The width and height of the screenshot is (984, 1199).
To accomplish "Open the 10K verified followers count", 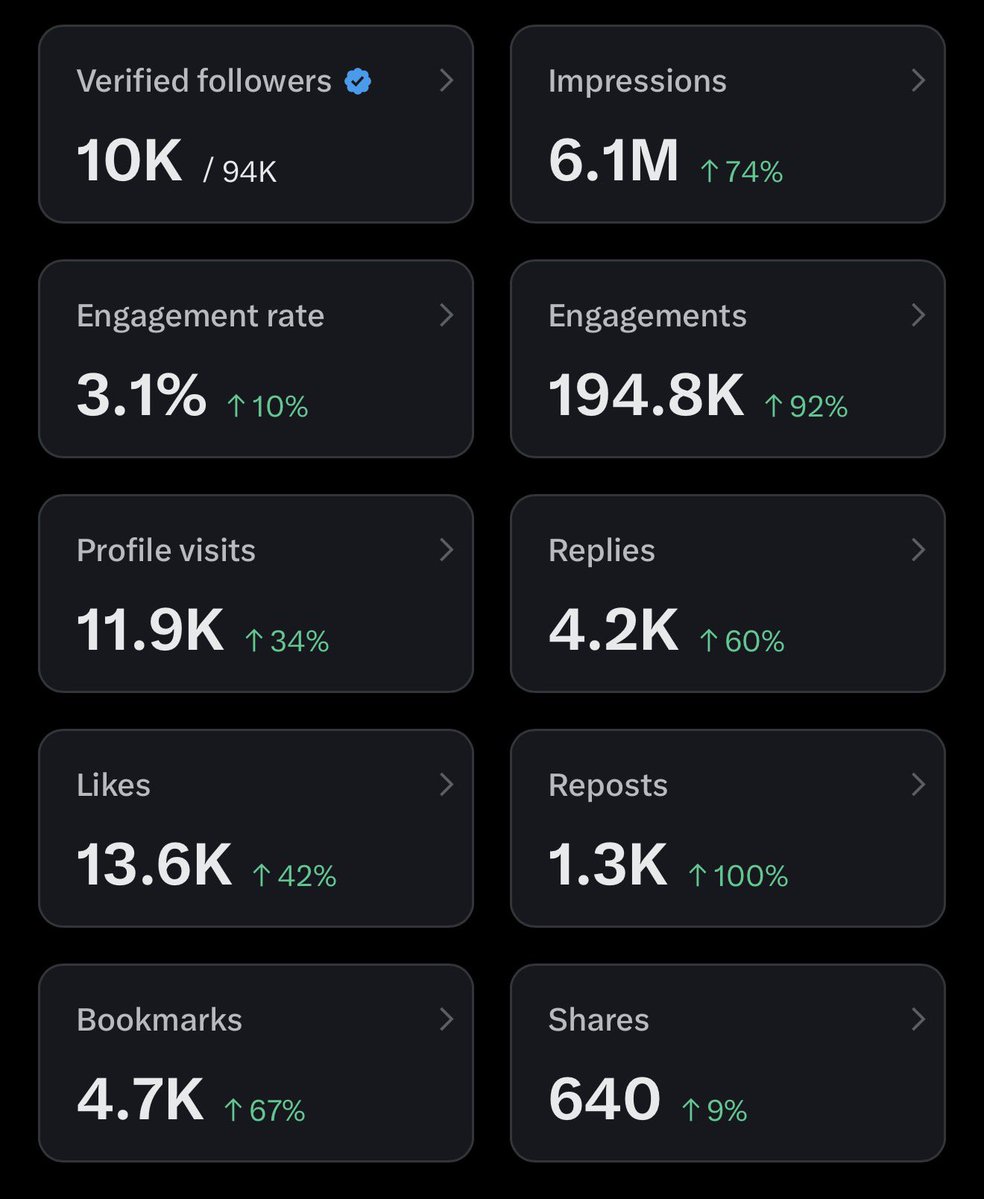I will [x=129, y=162].
